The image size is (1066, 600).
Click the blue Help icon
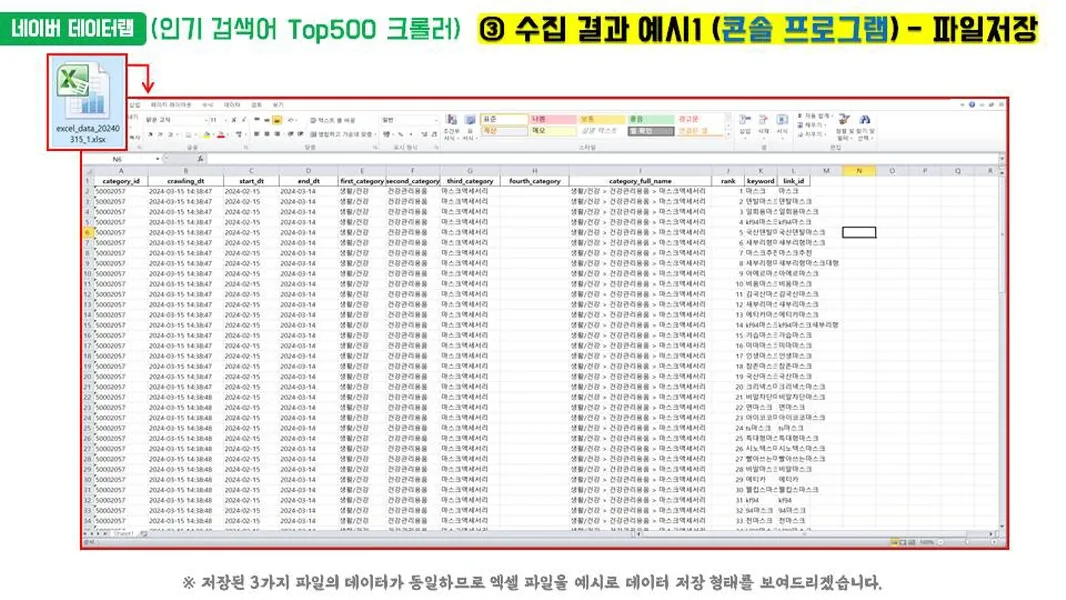coord(972,105)
